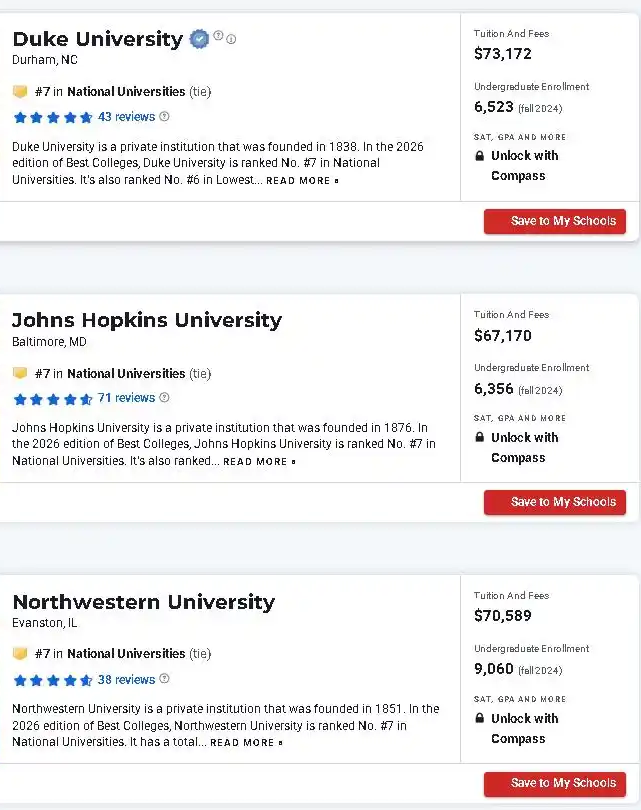Save Johns Hopkins University to My Schools
641x810 pixels.
[x=555, y=502]
